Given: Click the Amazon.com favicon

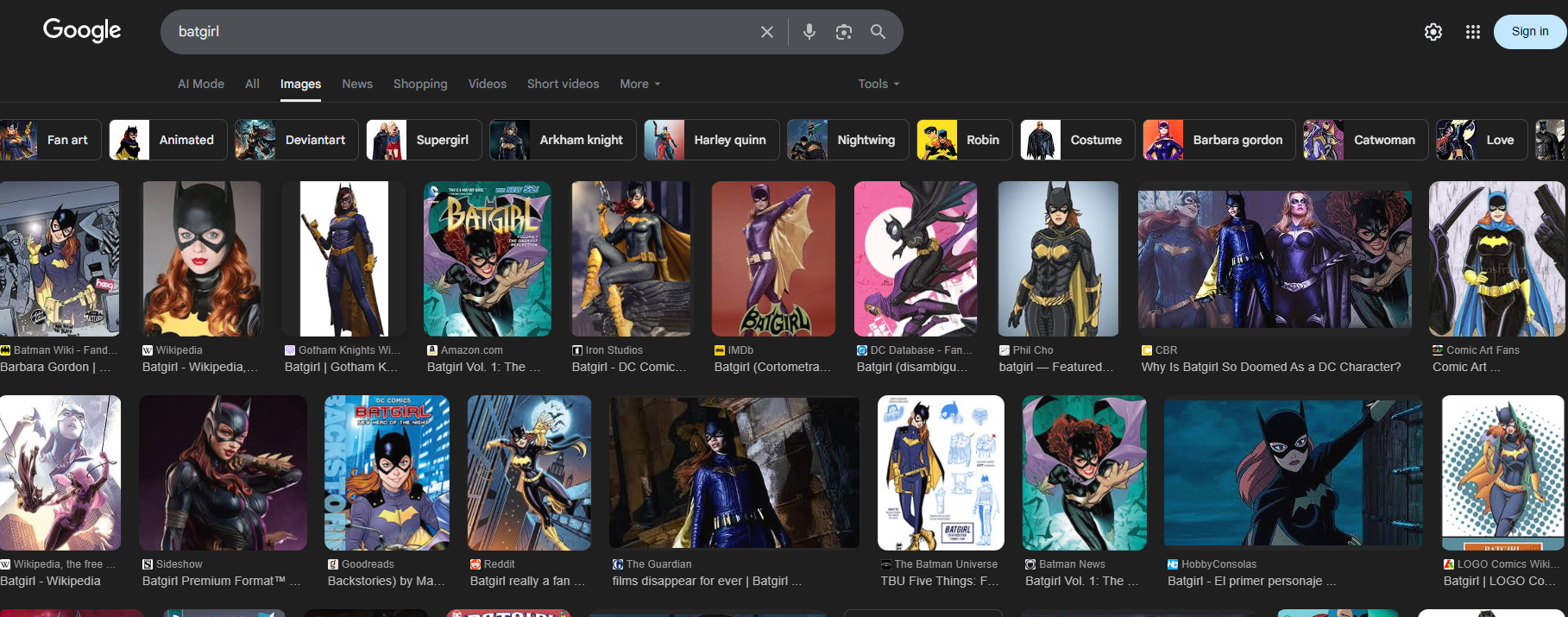Looking at the screenshot, I should (x=432, y=350).
